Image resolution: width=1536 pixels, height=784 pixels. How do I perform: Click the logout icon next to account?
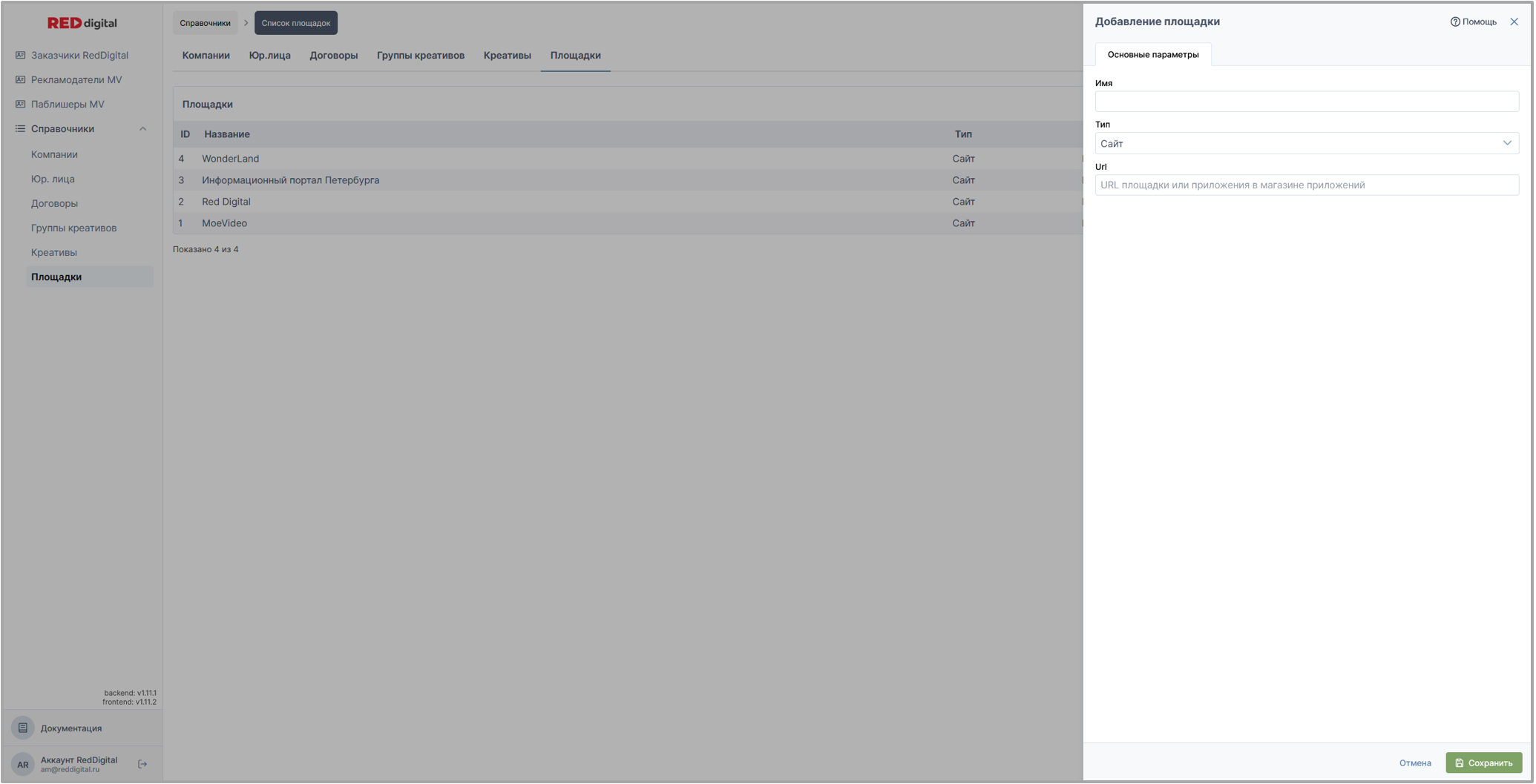142,764
